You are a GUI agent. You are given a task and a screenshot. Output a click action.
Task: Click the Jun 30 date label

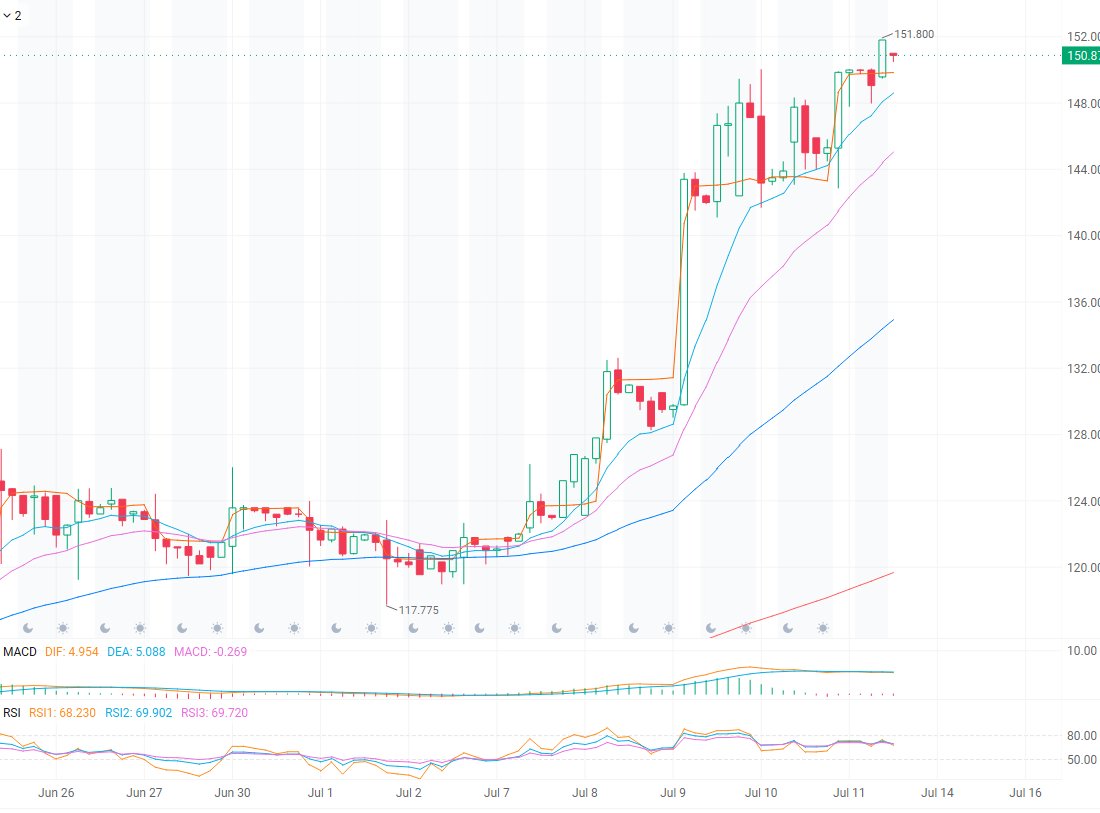(x=232, y=793)
